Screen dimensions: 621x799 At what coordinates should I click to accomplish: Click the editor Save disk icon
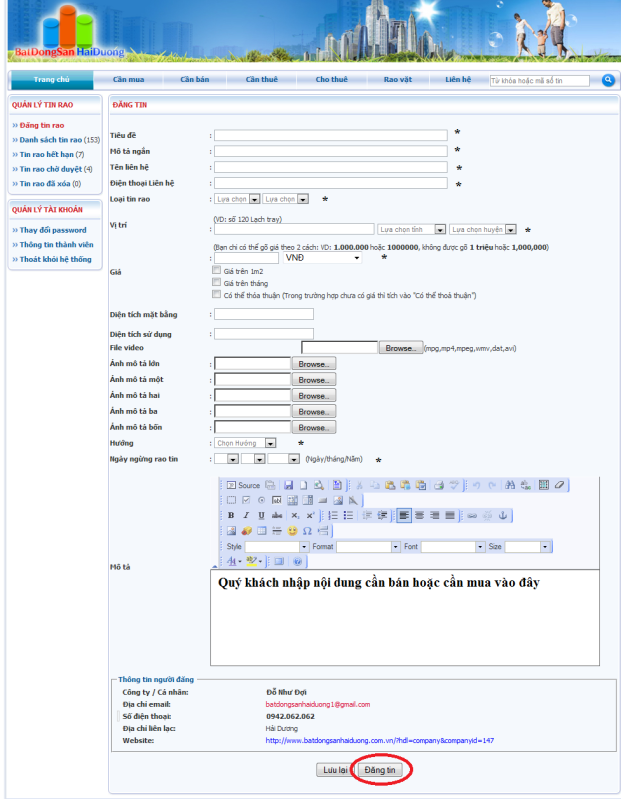288,485
